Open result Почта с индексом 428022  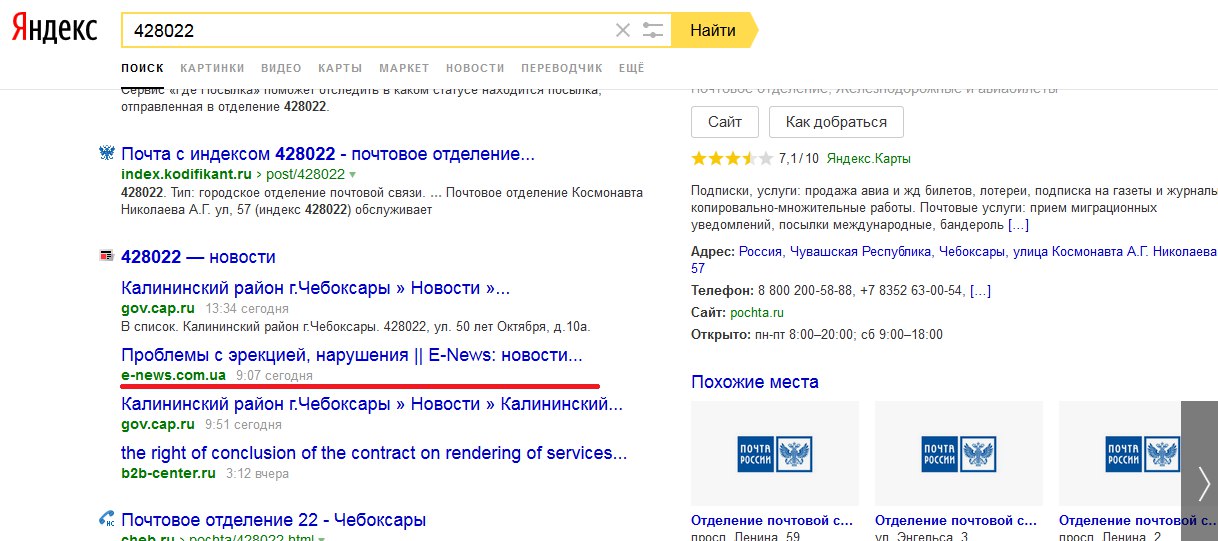click(x=328, y=154)
